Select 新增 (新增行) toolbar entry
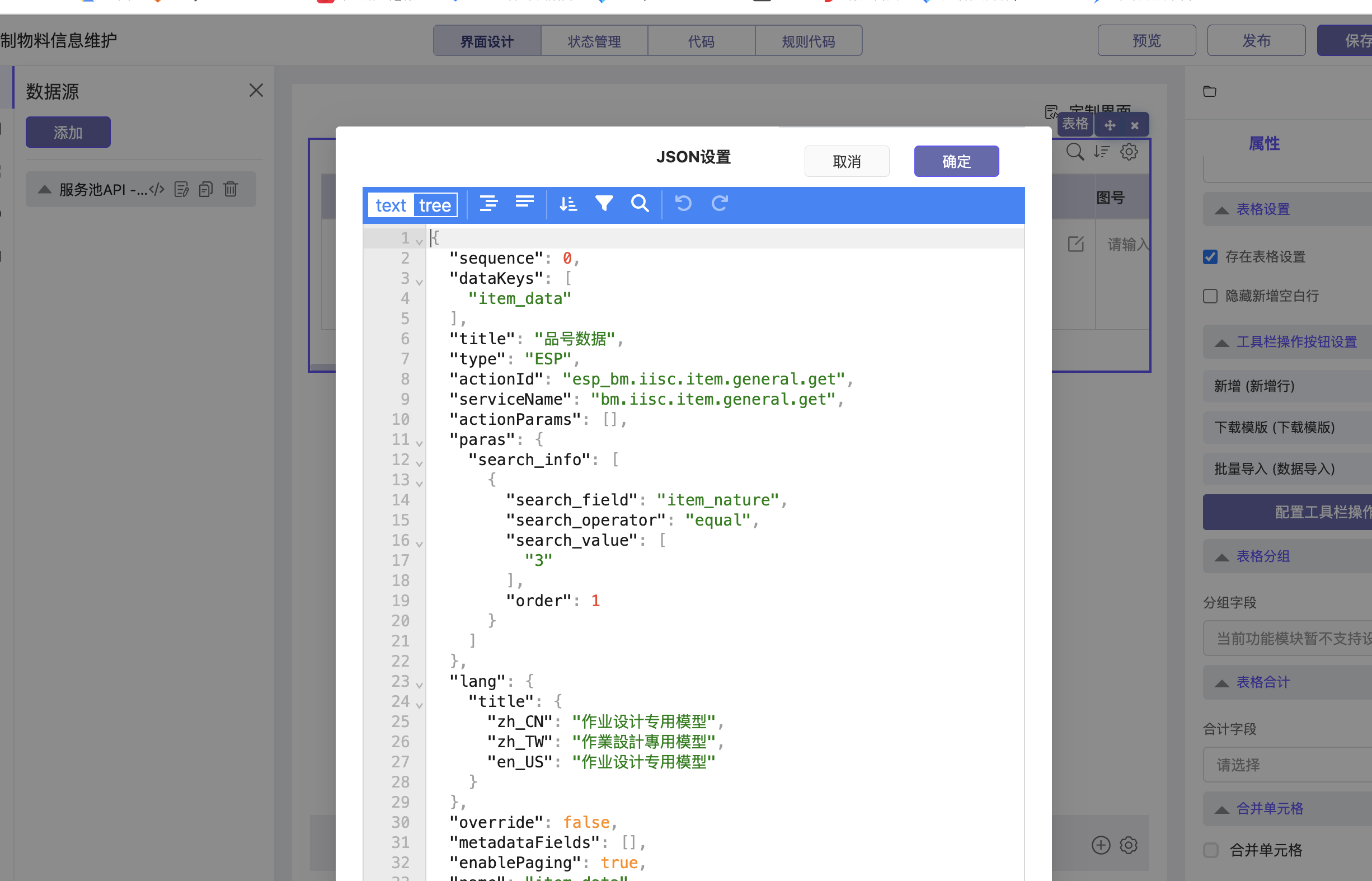This screenshot has width=1372, height=881. (1288, 386)
